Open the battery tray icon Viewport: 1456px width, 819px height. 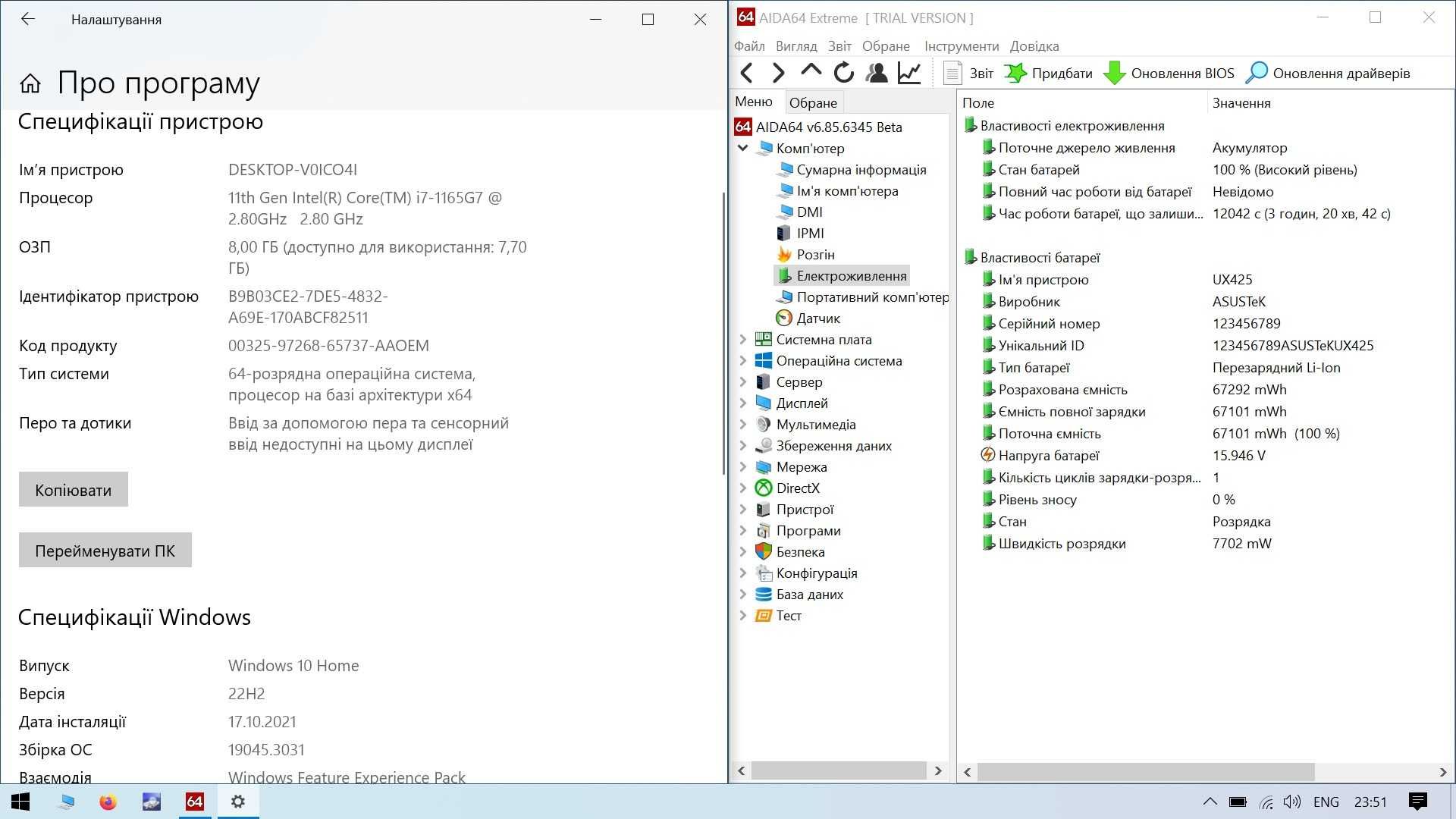pos(1238,802)
